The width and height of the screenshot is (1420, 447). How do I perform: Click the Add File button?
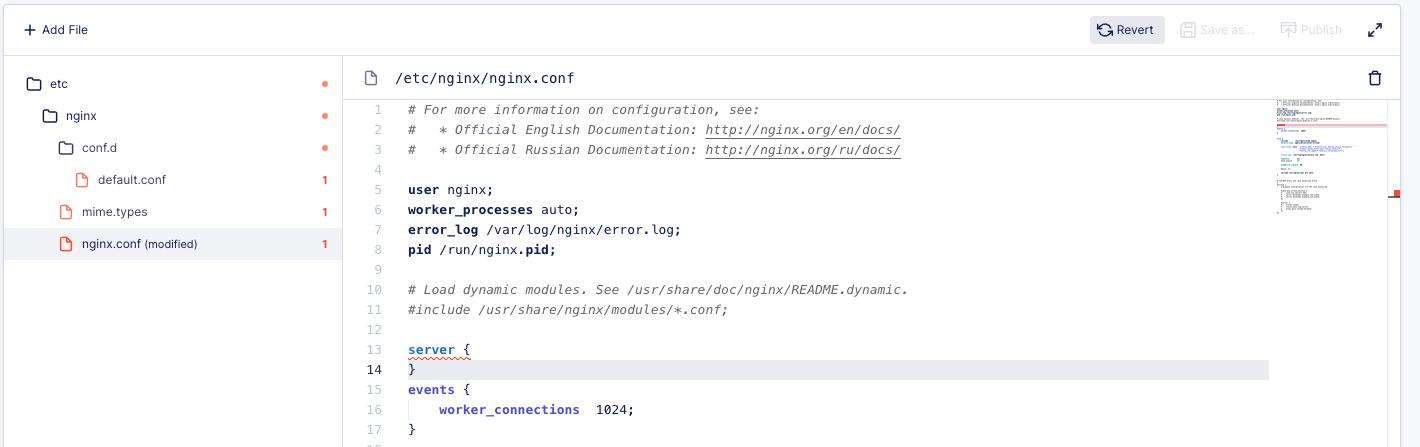[56, 30]
